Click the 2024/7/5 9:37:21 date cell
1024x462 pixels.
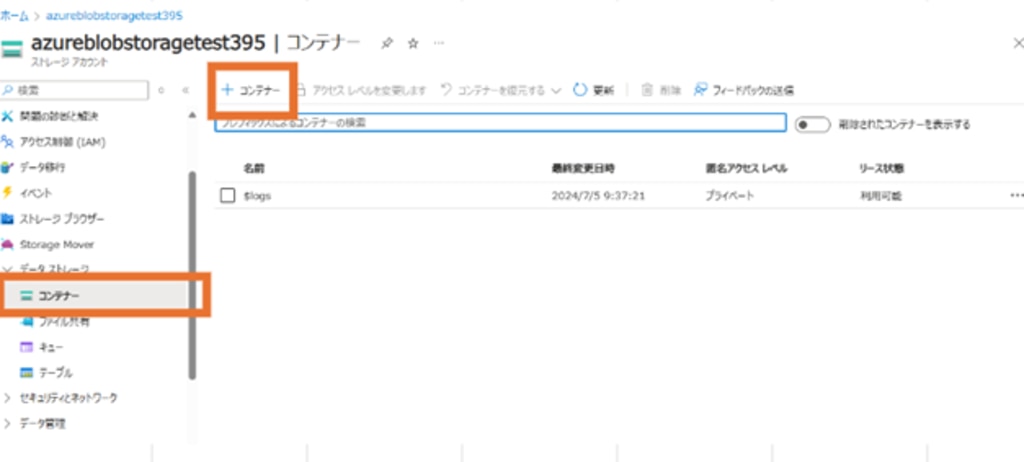pos(598,195)
